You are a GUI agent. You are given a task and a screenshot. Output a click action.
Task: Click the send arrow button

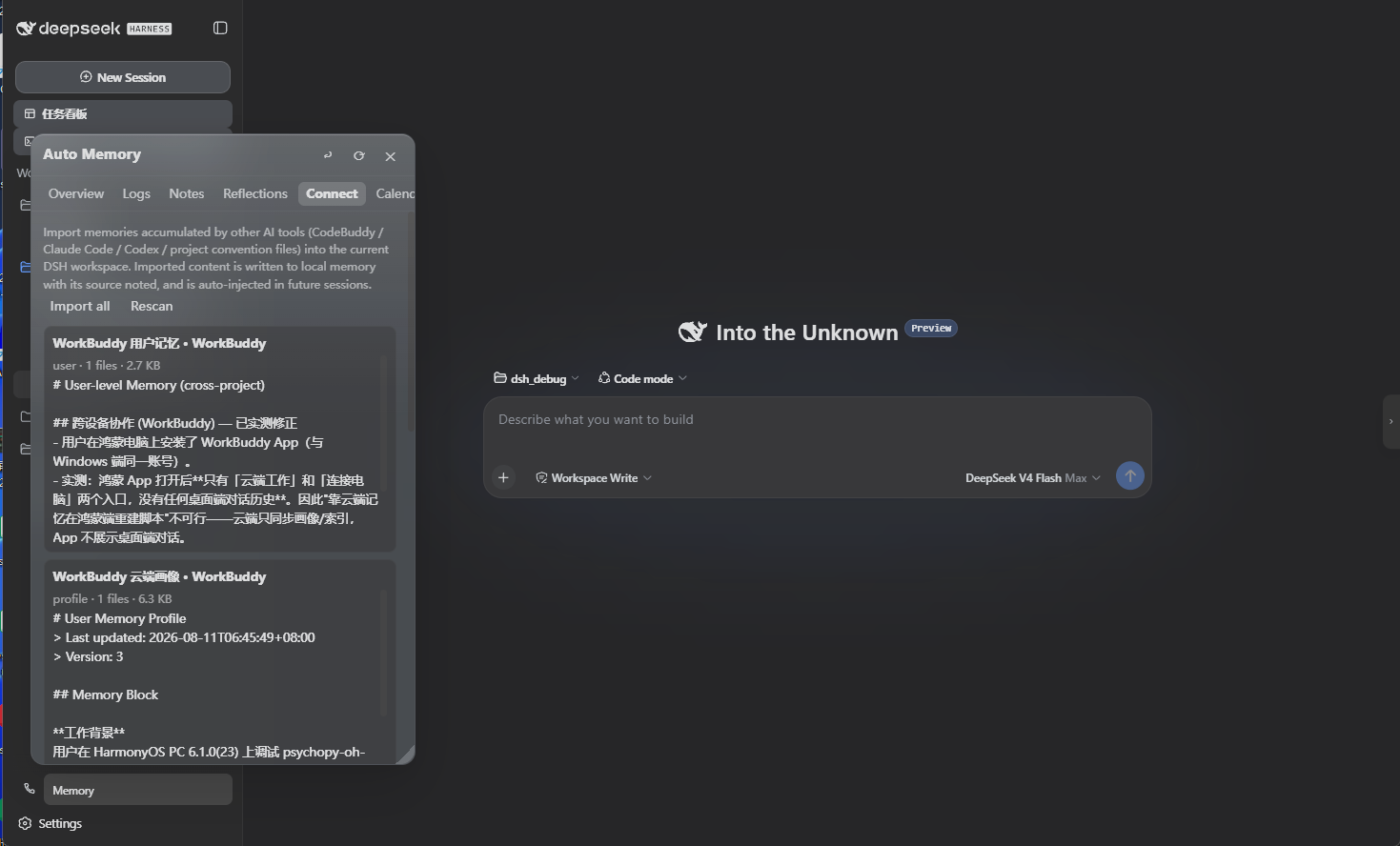pos(1130,475)
